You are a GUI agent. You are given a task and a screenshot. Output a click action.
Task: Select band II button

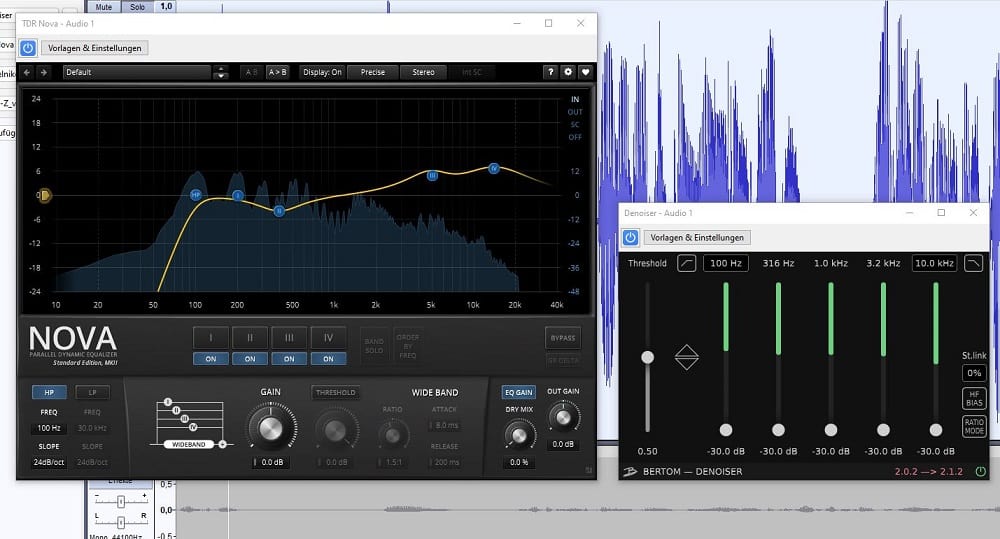pos(250,337)
